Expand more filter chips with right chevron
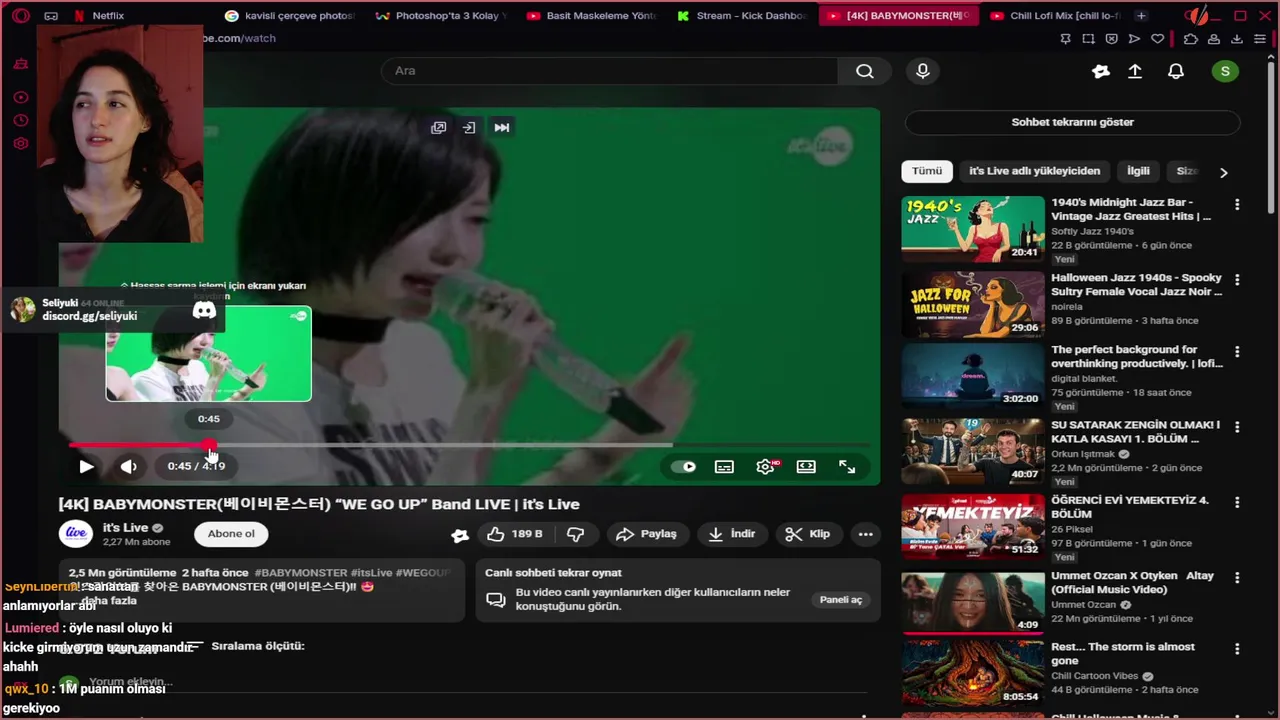Viewport: 1280px width, 720px height. (x=1223, y=172)
